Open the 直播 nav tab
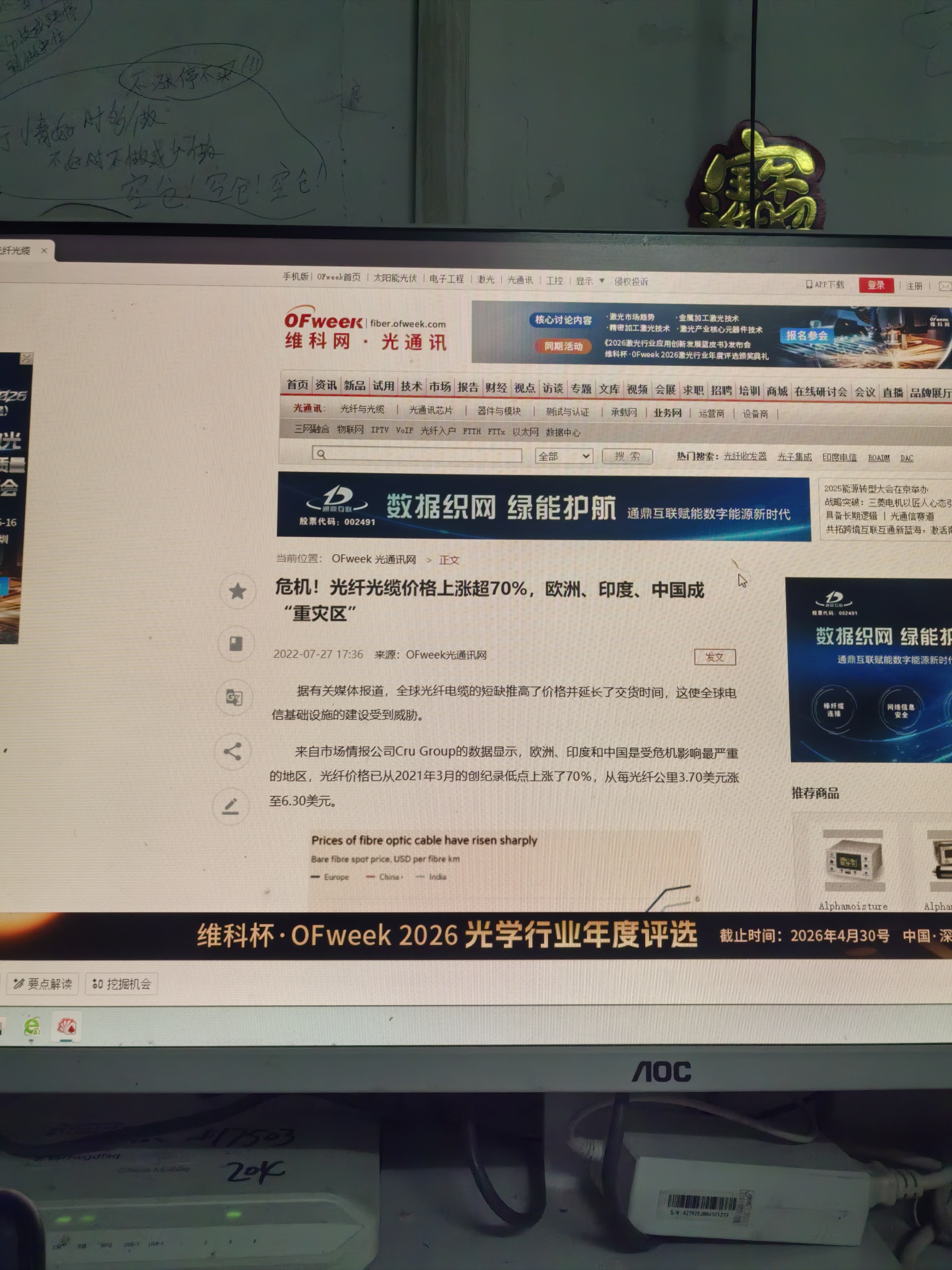 893,393
